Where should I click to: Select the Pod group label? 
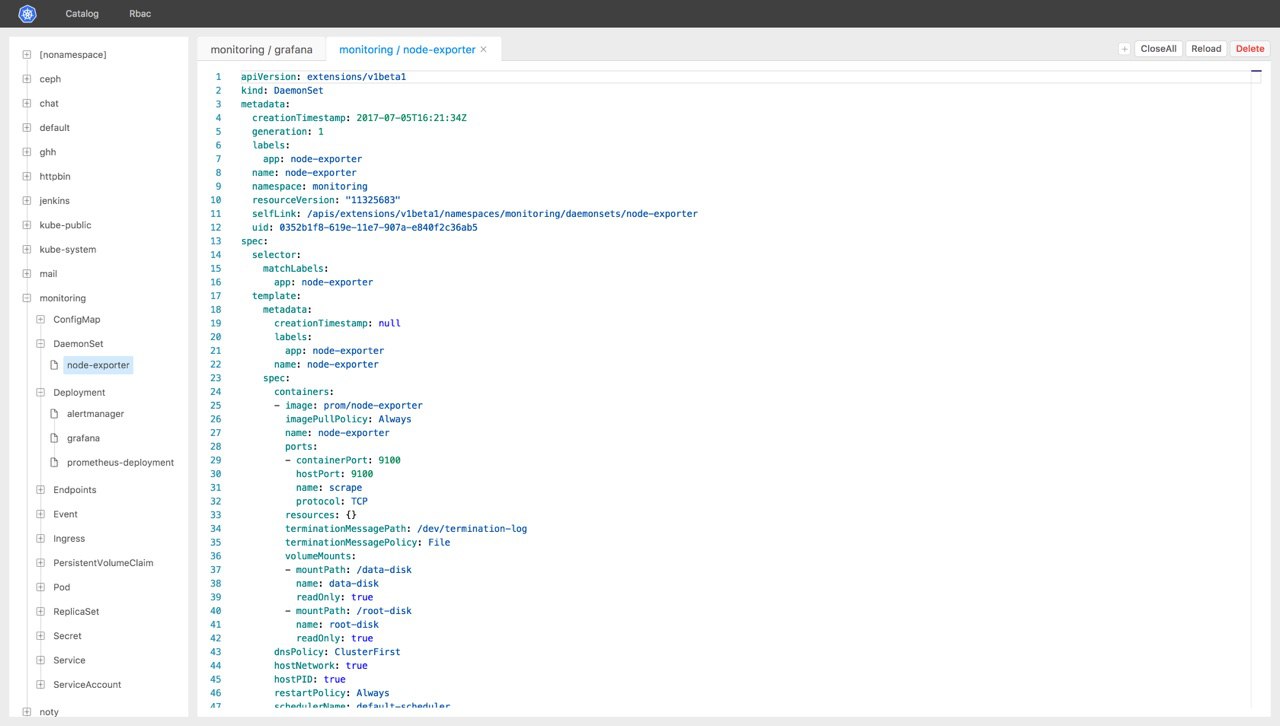tap(61, 587)
